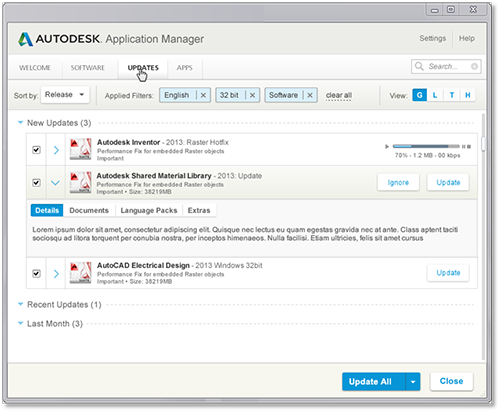The image size is (500, 412).
Task: Click in the Search input field
Action: [x=447, y=66]
